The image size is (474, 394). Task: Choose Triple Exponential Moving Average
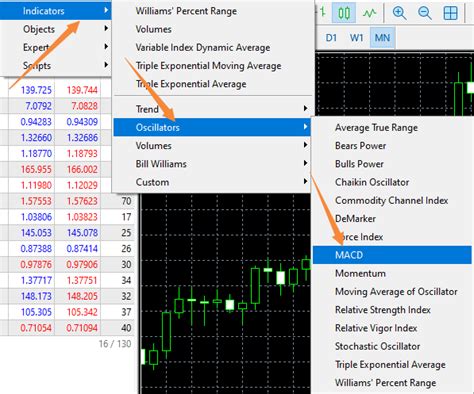[x=212, y=66]
